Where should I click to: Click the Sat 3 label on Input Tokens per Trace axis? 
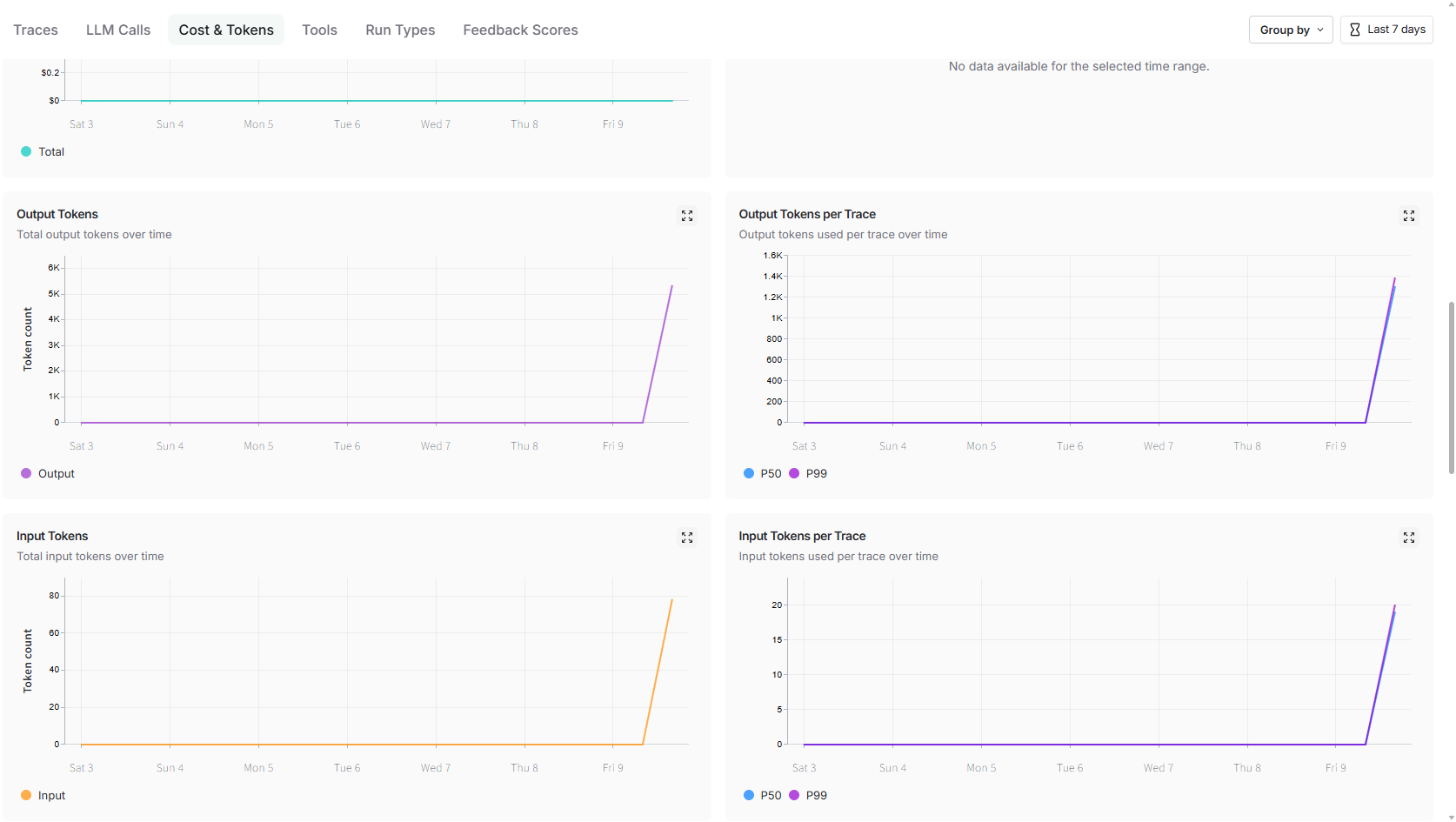coord(804,768)
